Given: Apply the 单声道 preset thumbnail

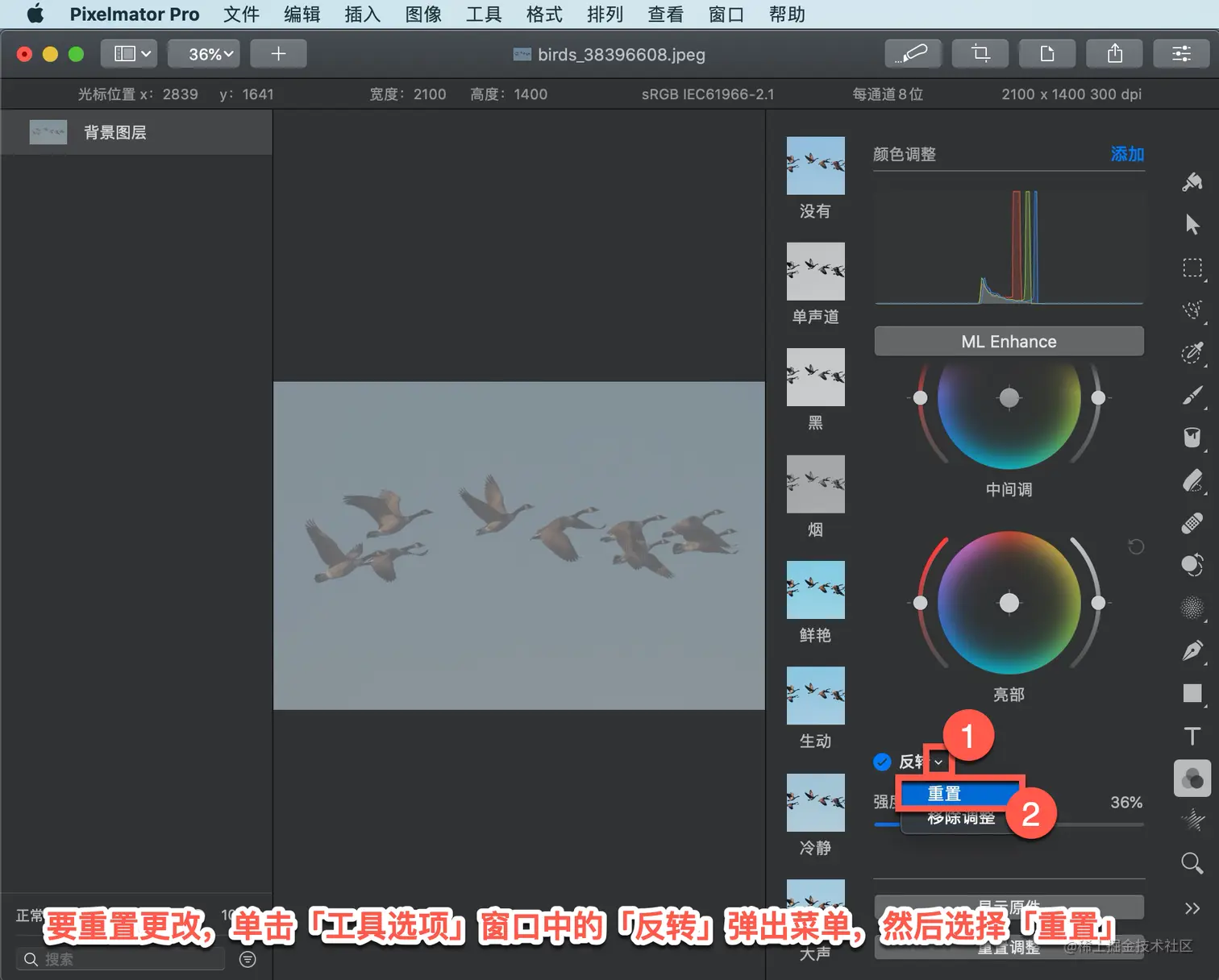Looking at the screenshot, I should tap(815, 271).
